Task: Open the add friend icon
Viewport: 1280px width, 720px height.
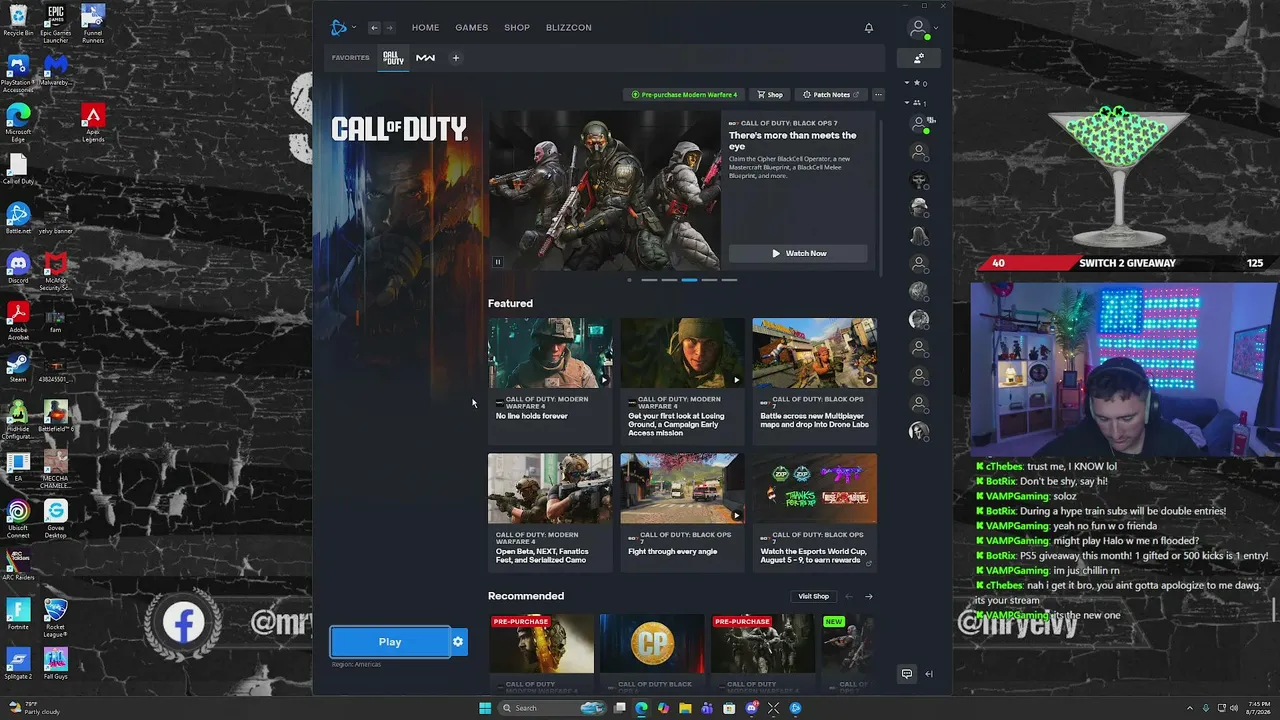Action: tap(919, 58)
